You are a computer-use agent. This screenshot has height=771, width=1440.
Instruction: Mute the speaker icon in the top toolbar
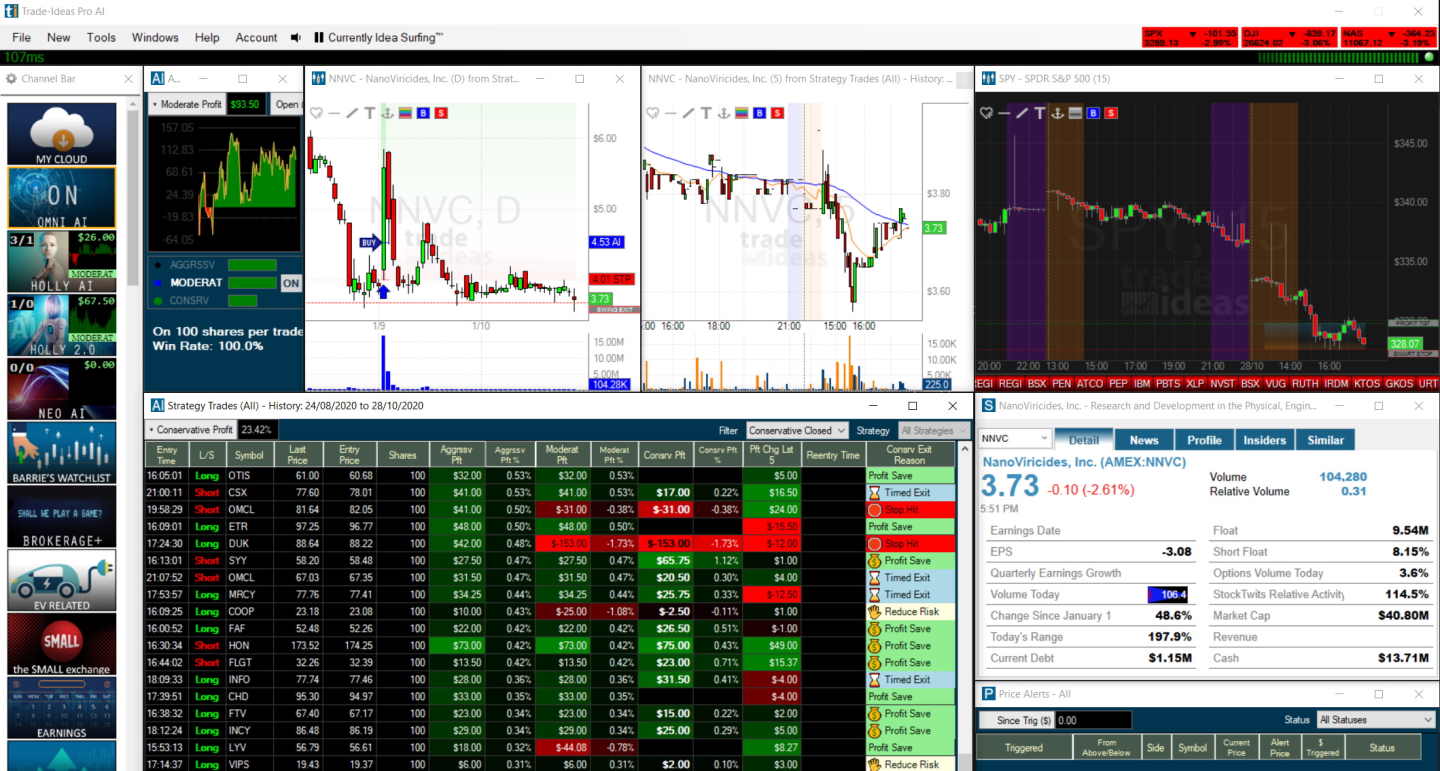(293, 37)
